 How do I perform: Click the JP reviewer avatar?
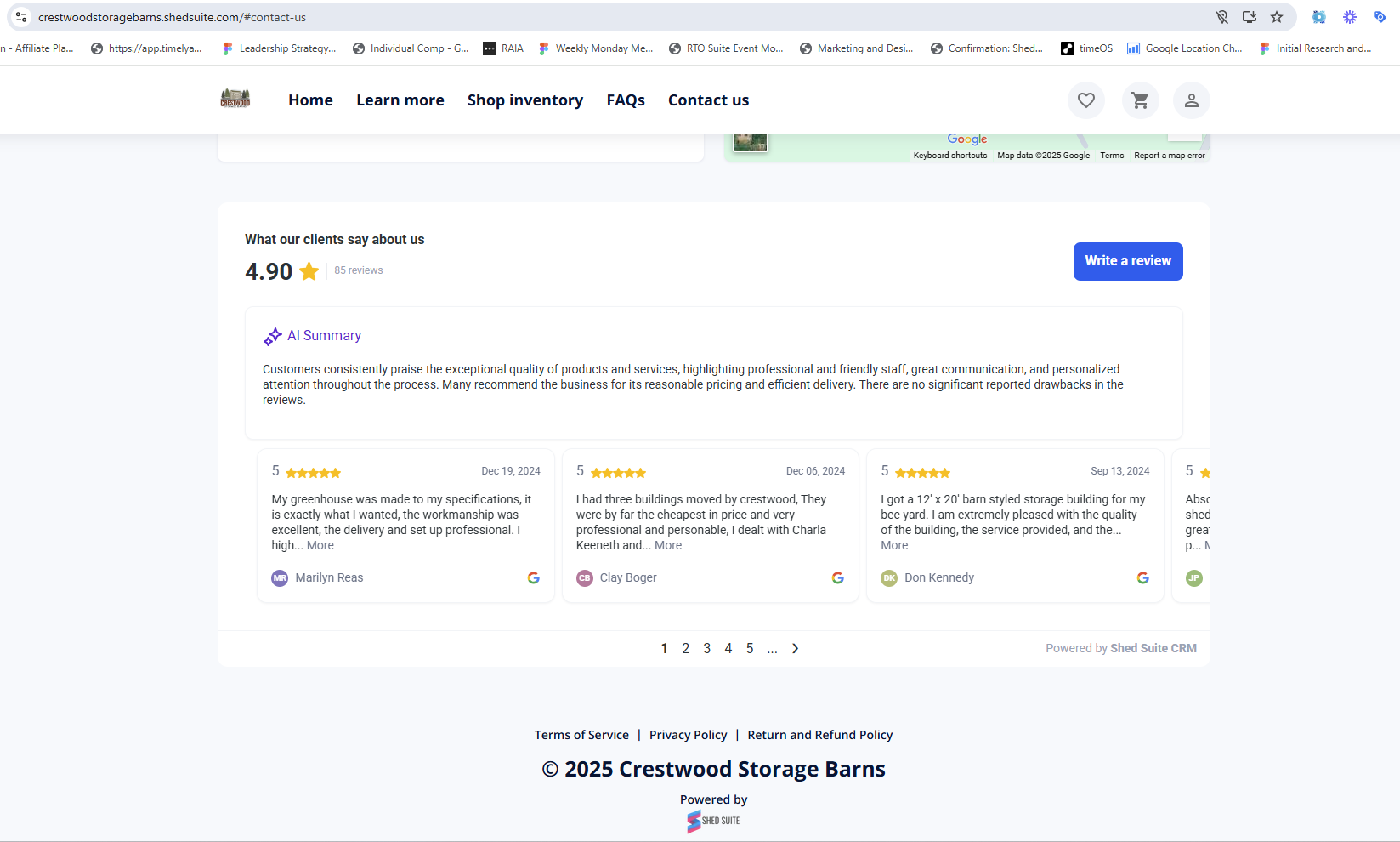pos(1194,577)
